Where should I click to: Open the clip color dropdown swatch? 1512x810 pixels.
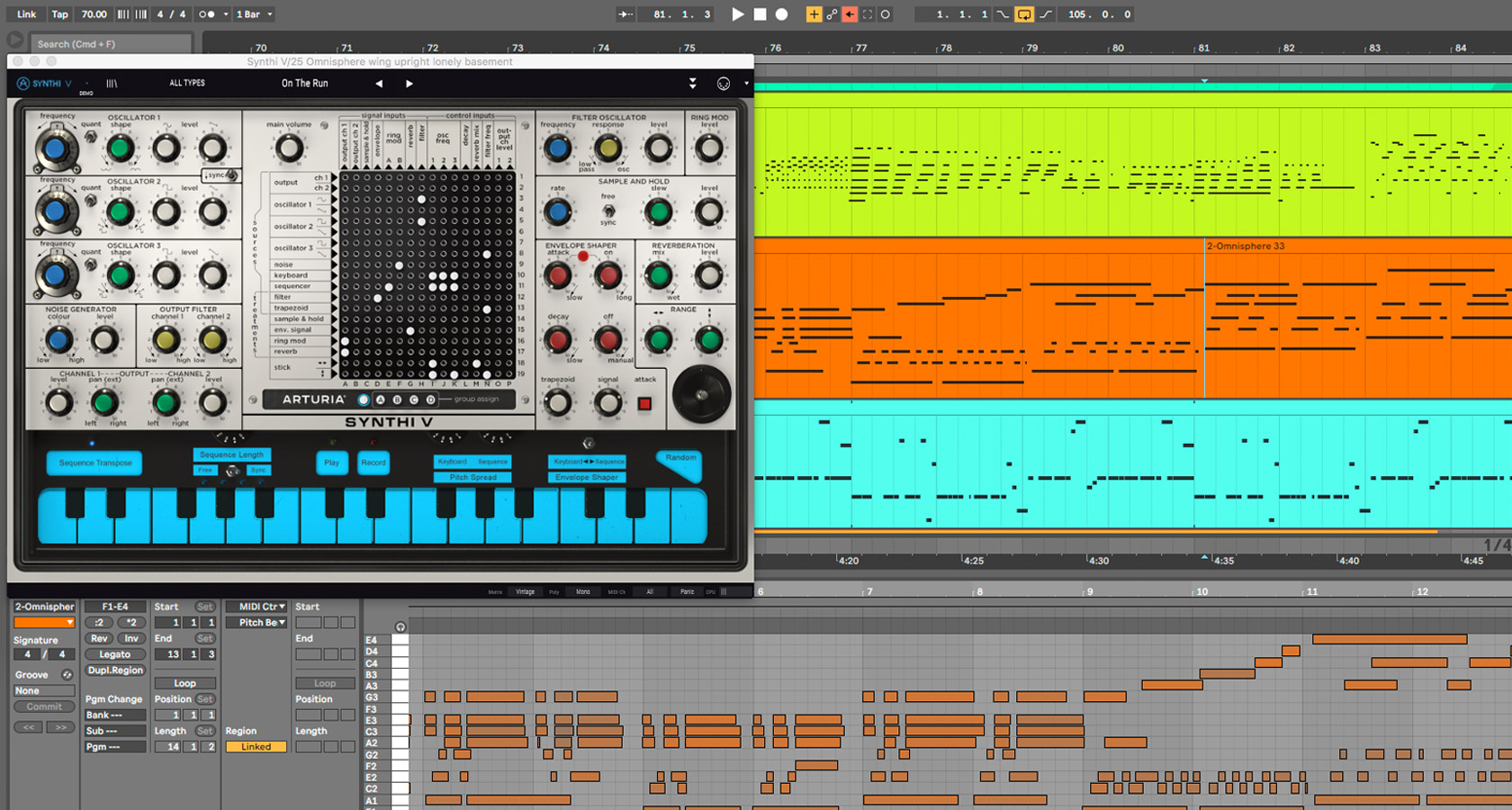[x=44, y=623]
